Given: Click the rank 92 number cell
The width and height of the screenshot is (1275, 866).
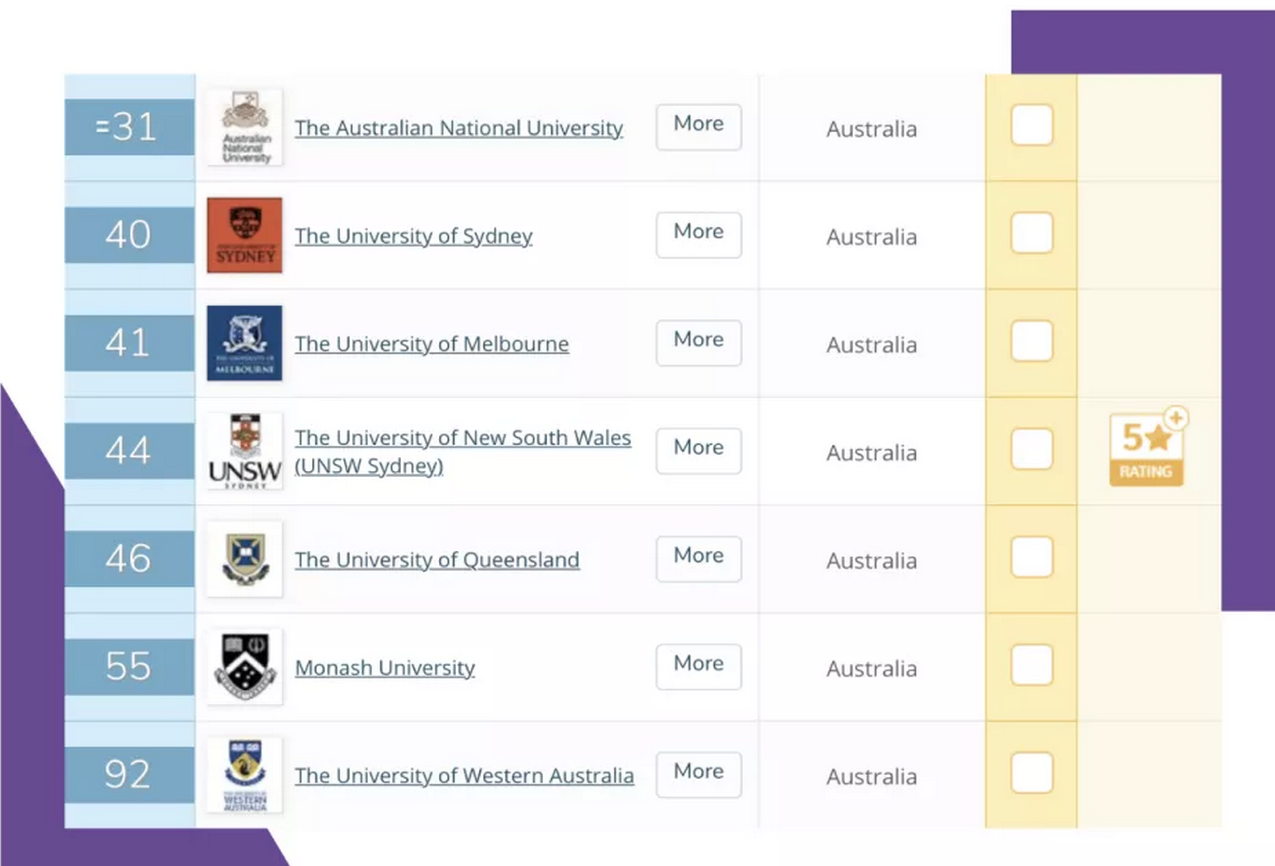Looking at the screenshot, I should click(128, 775).
